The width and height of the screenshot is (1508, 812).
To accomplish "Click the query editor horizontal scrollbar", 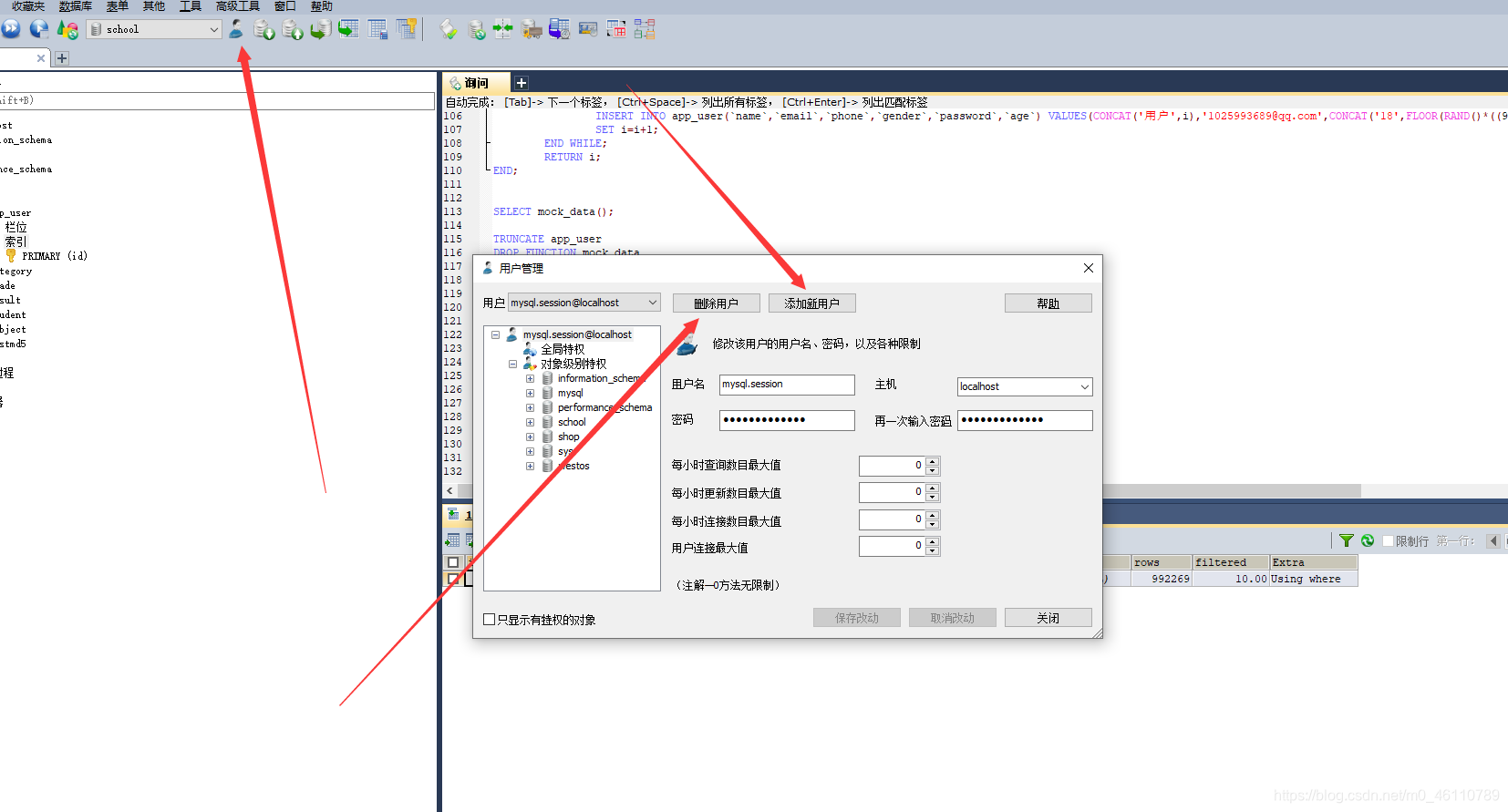I will 1231,490.
